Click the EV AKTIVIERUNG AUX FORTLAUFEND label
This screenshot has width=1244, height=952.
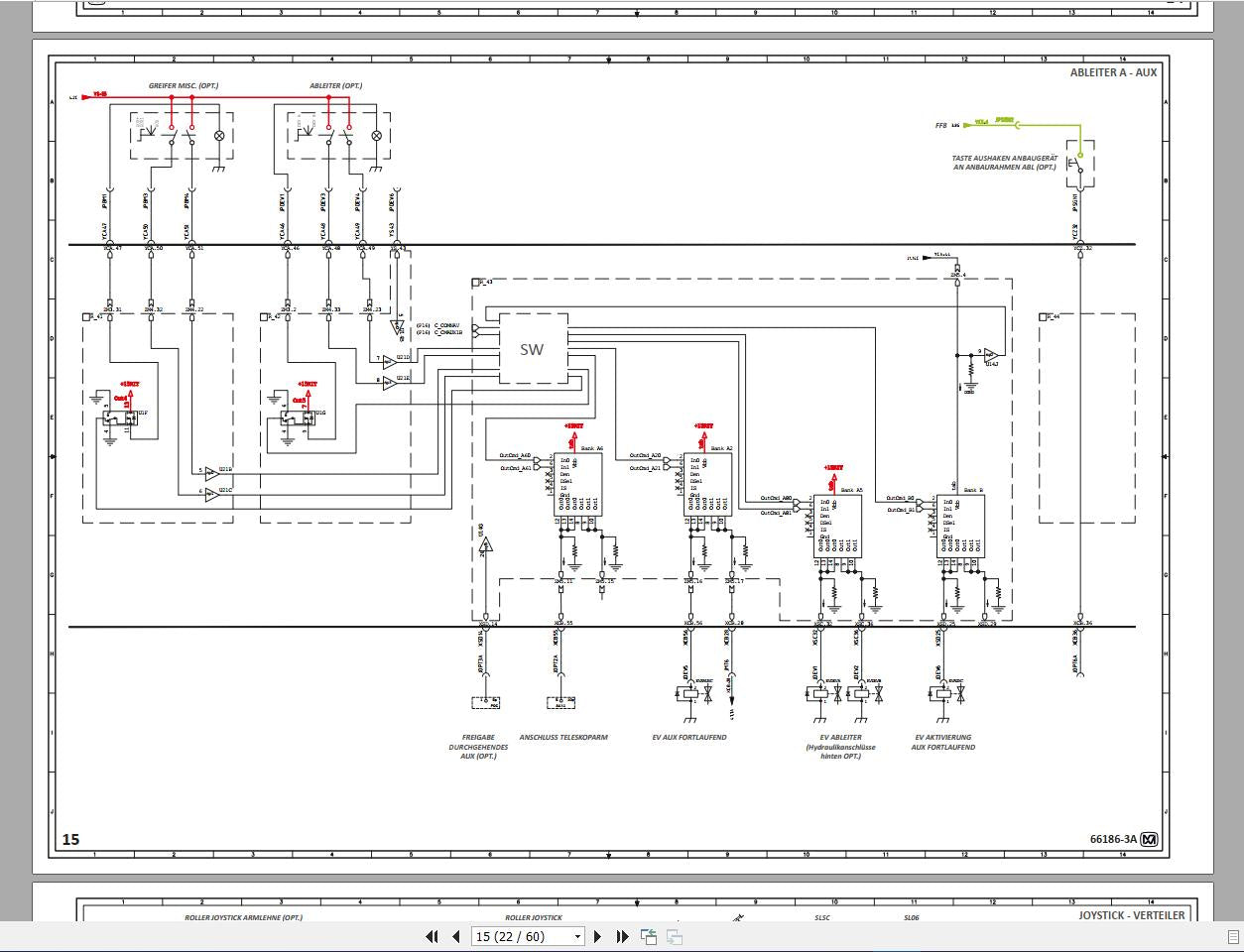pyautogui.click(x=942, y=742)
